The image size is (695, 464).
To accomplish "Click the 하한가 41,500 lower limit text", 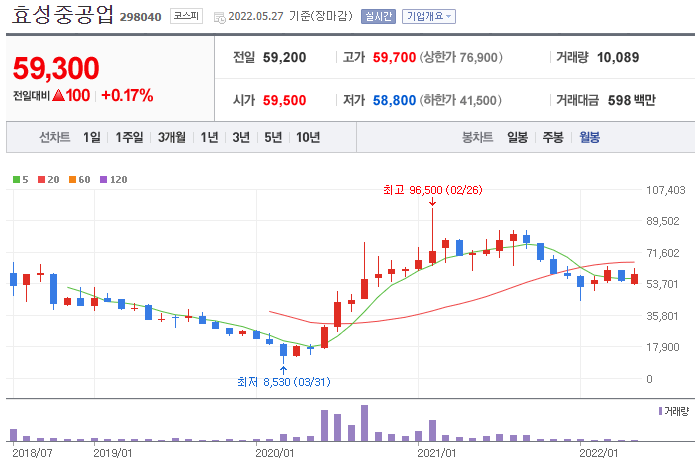I will [x=461, y=101].
